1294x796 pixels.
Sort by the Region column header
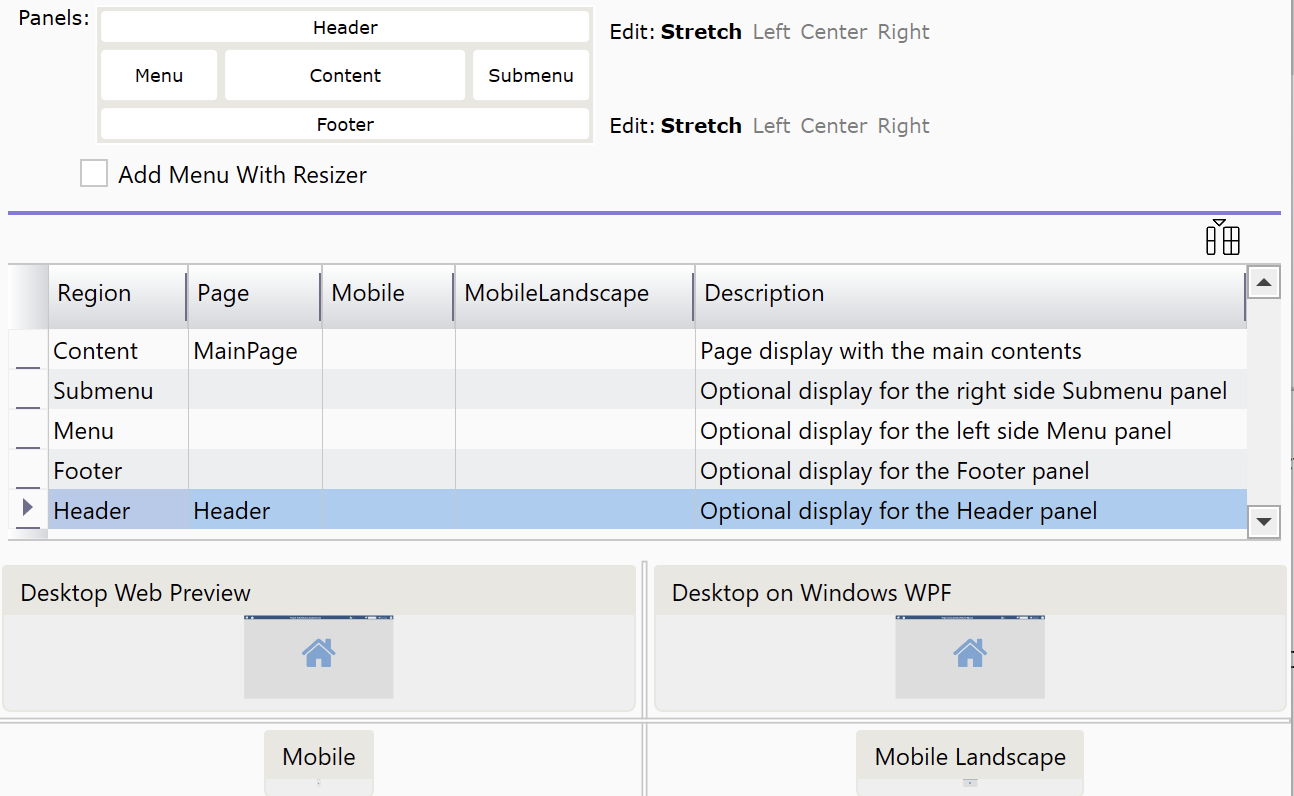pyautogui.click(x=95, y=294)
